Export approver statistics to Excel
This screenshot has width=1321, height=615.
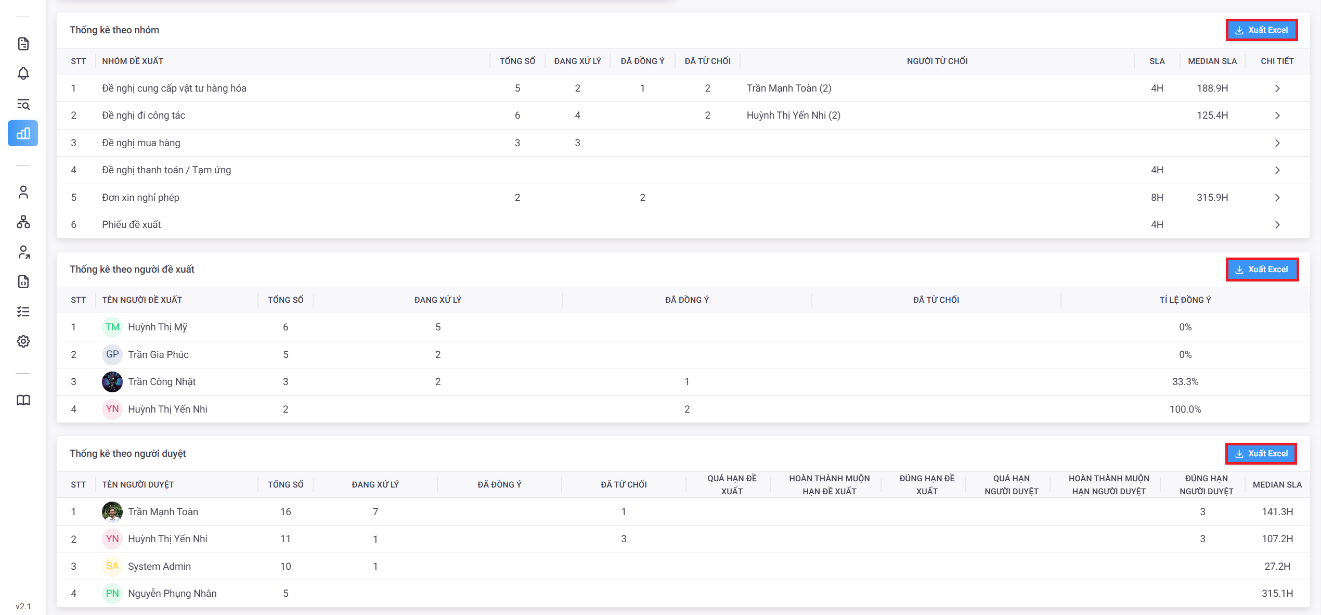1262,454
